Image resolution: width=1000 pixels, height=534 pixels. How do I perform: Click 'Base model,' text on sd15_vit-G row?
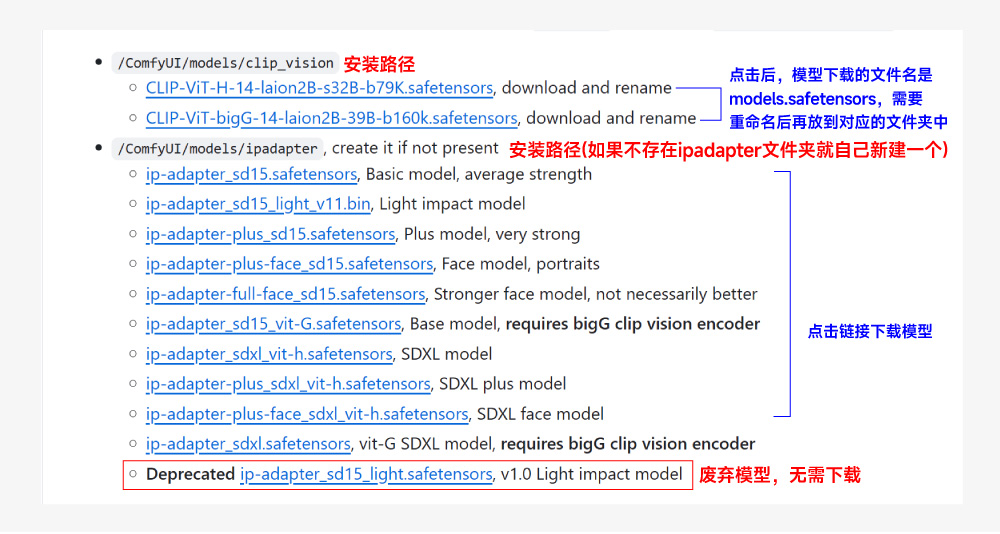tap(454, 324)
